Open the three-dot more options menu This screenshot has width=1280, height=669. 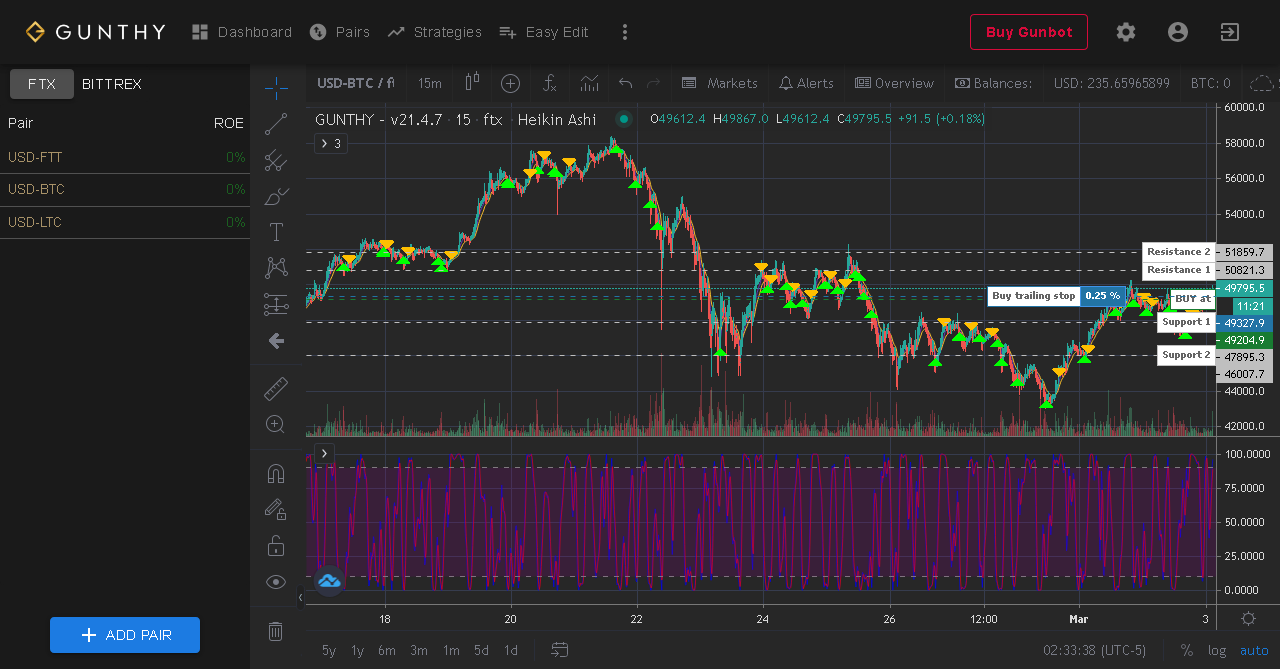(x=625, y=32)
